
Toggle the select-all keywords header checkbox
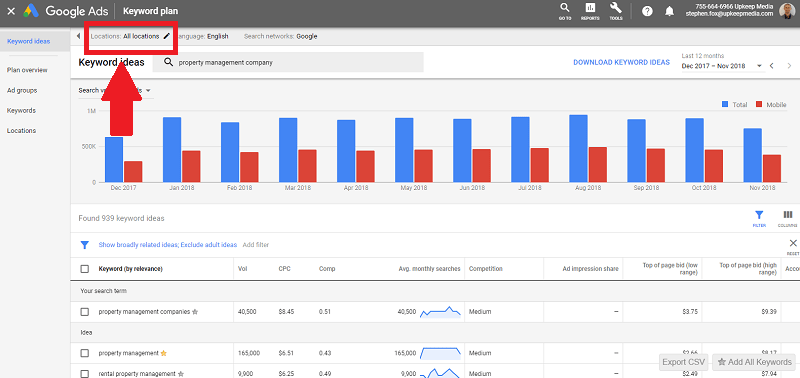pos(85,269)
